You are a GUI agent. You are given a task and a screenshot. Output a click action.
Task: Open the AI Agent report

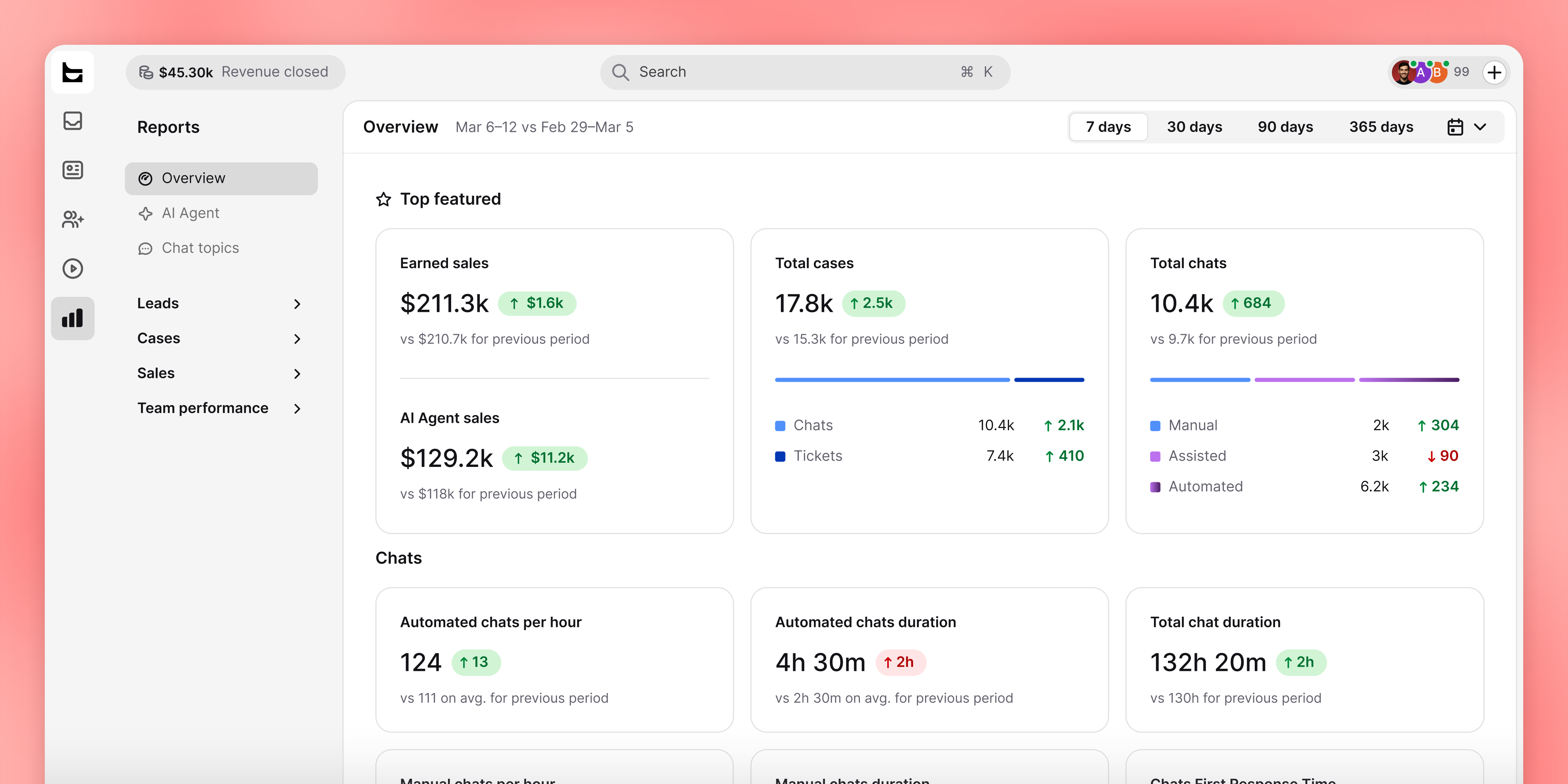221,213
